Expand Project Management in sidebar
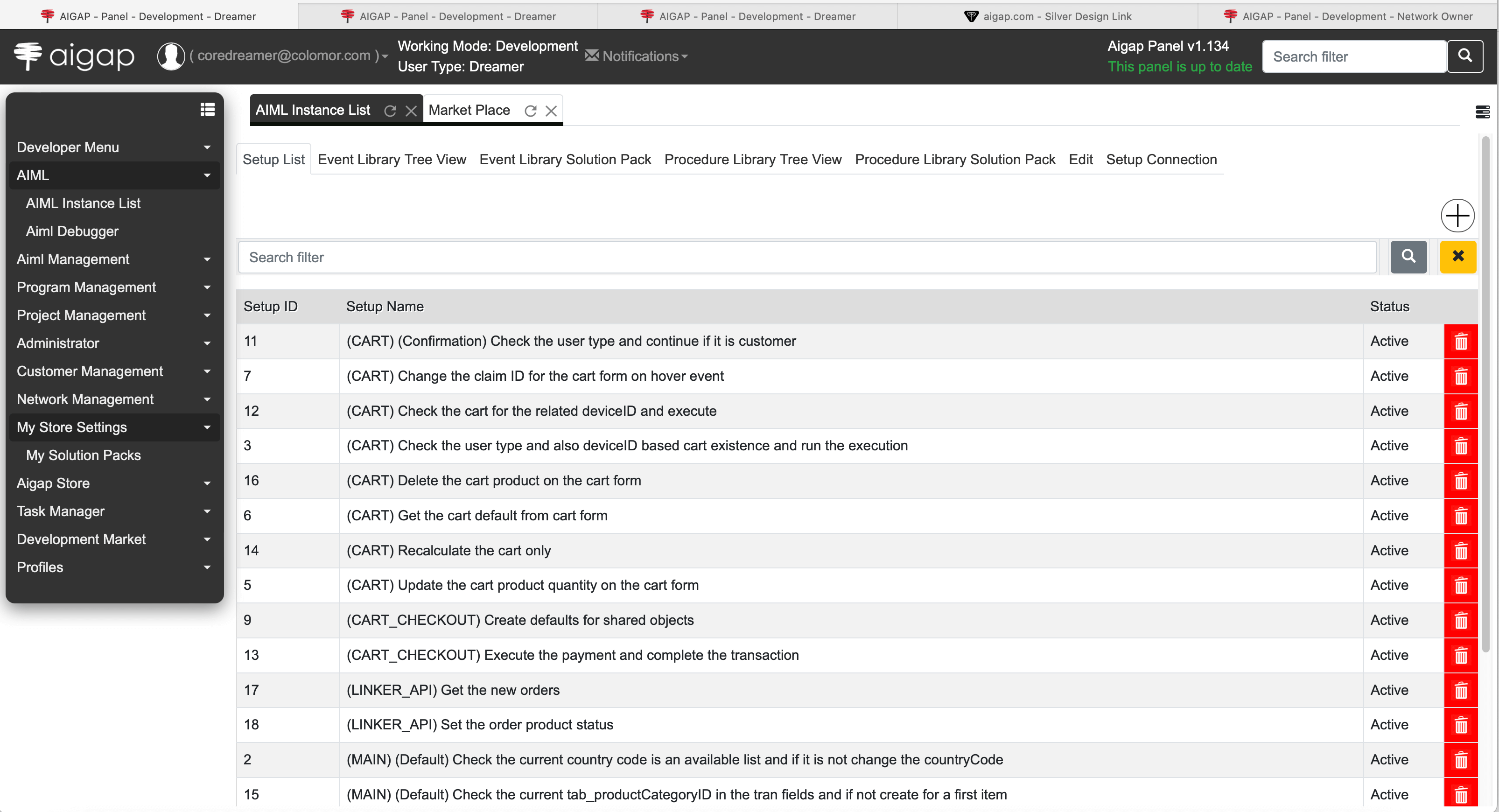 114,315
